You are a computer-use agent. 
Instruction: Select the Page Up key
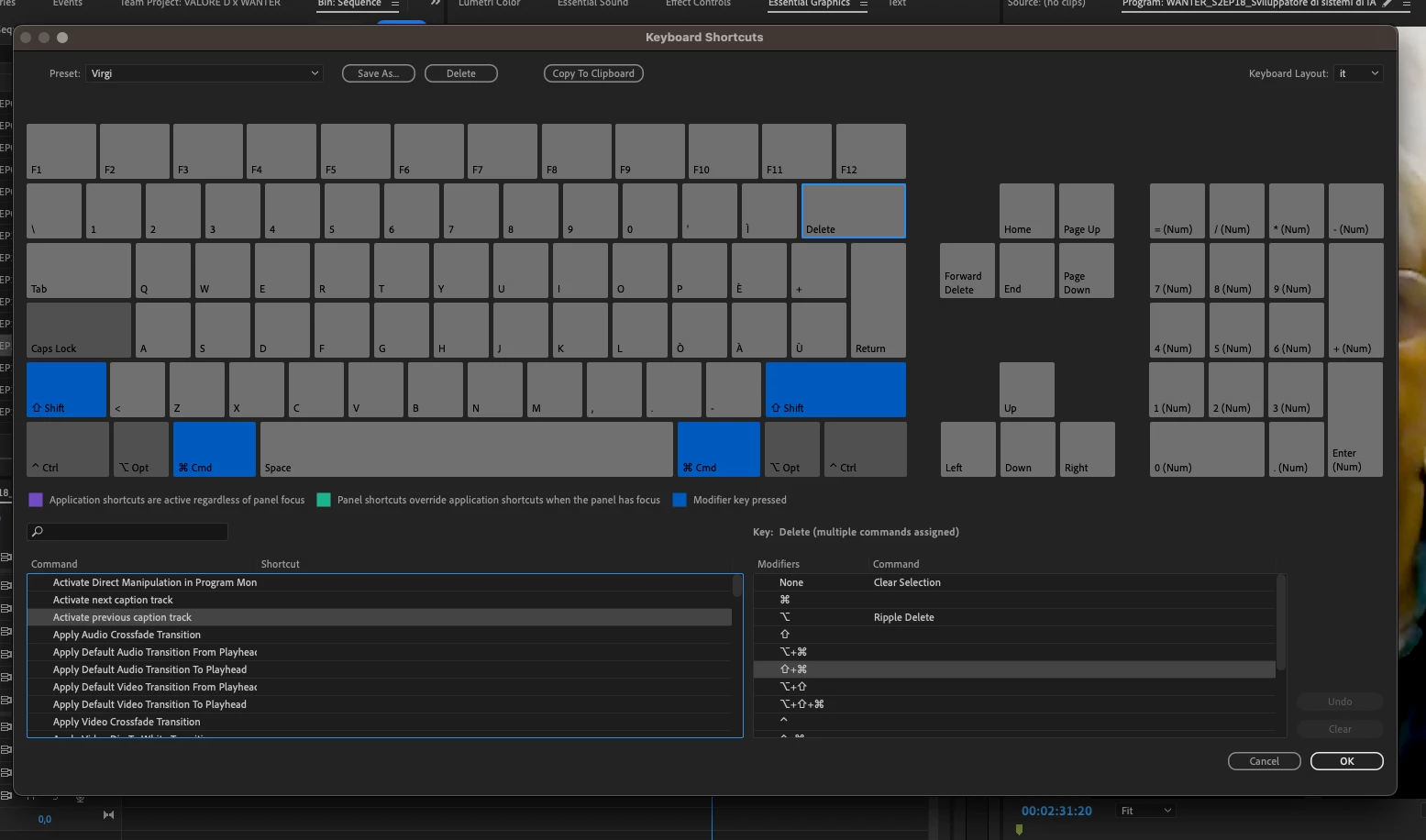click(1087, 211)
